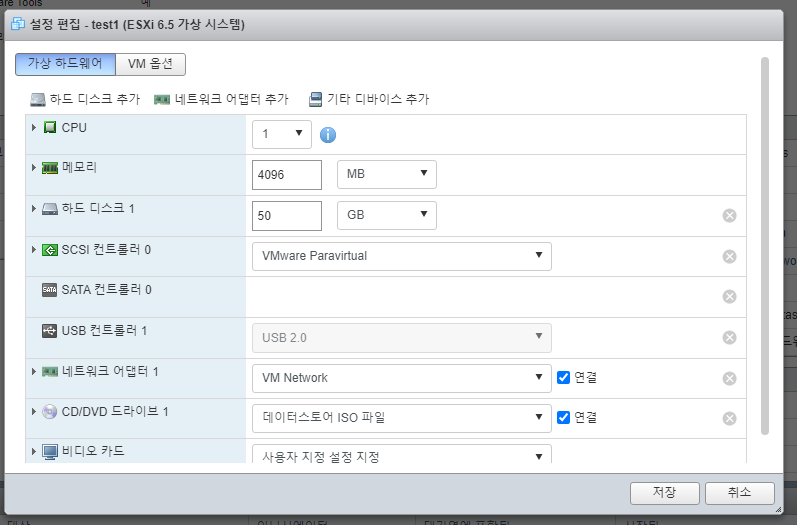Click the SATA 컨트롤러 0 label
The width and height of the screenshot is (797, 525).
(107, 290)
